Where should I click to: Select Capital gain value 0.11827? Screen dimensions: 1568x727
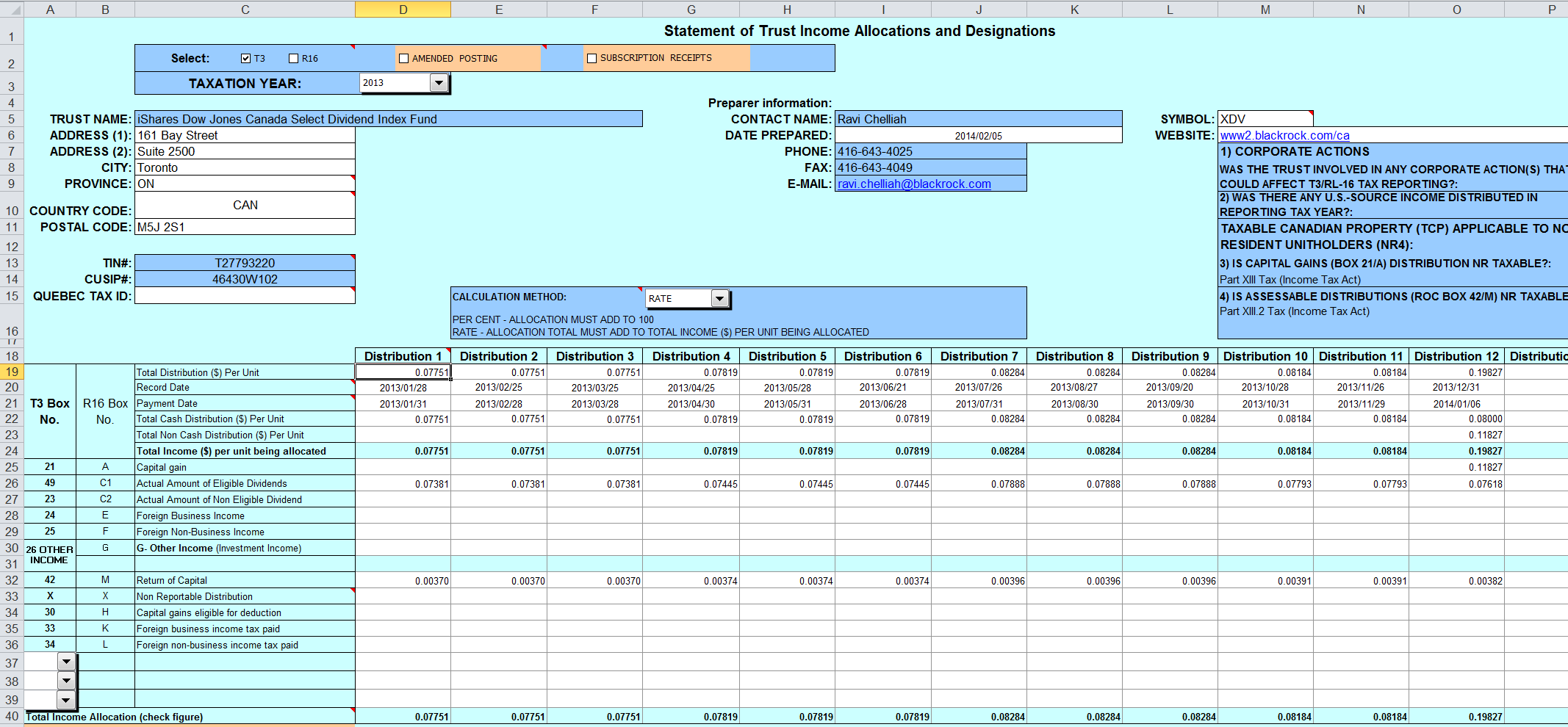(1456, 468)
